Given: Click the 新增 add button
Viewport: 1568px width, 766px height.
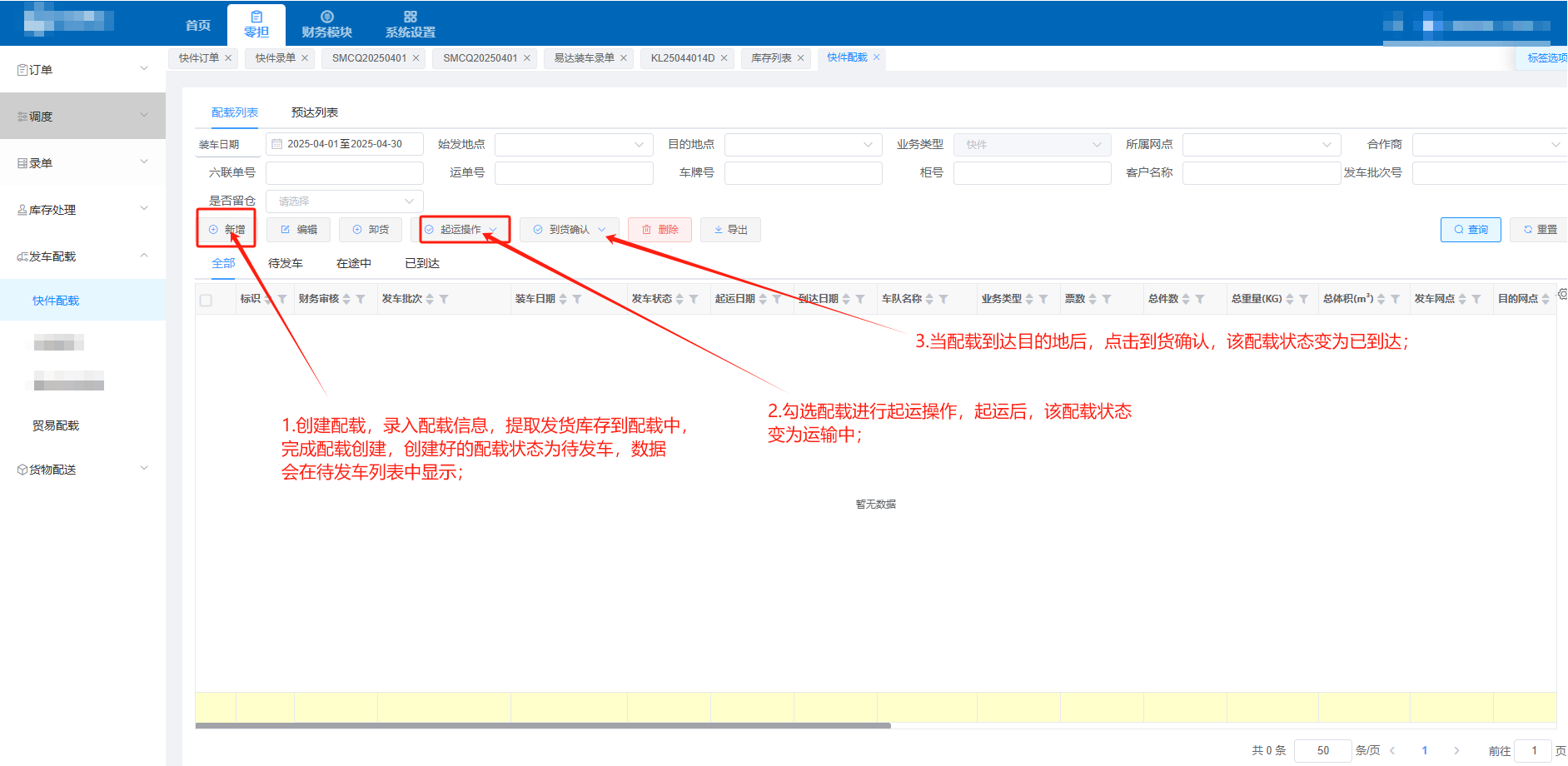Looking at the screenshot, I should (226, 230).
